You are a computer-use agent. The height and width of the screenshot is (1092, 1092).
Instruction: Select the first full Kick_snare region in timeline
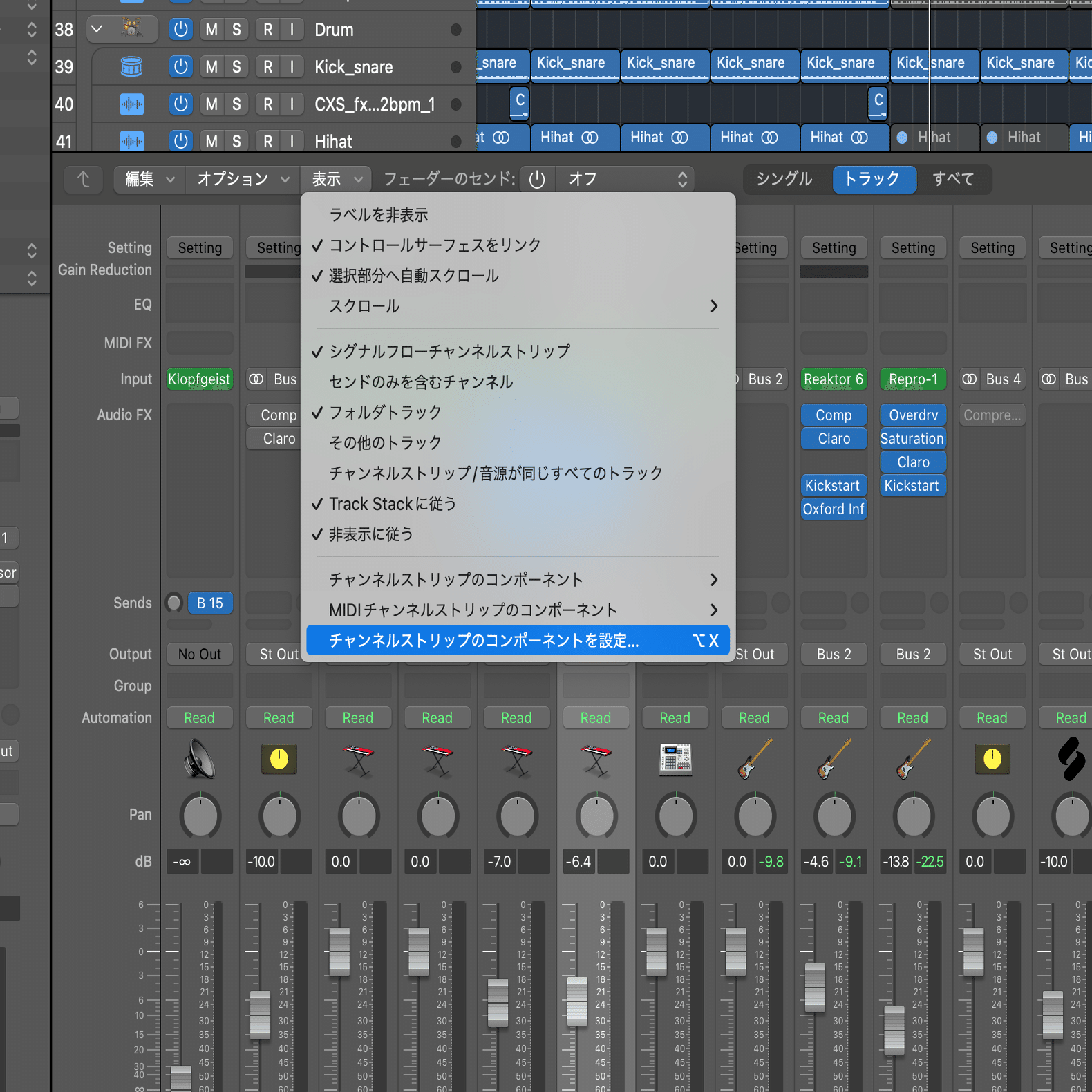point(575,66)
